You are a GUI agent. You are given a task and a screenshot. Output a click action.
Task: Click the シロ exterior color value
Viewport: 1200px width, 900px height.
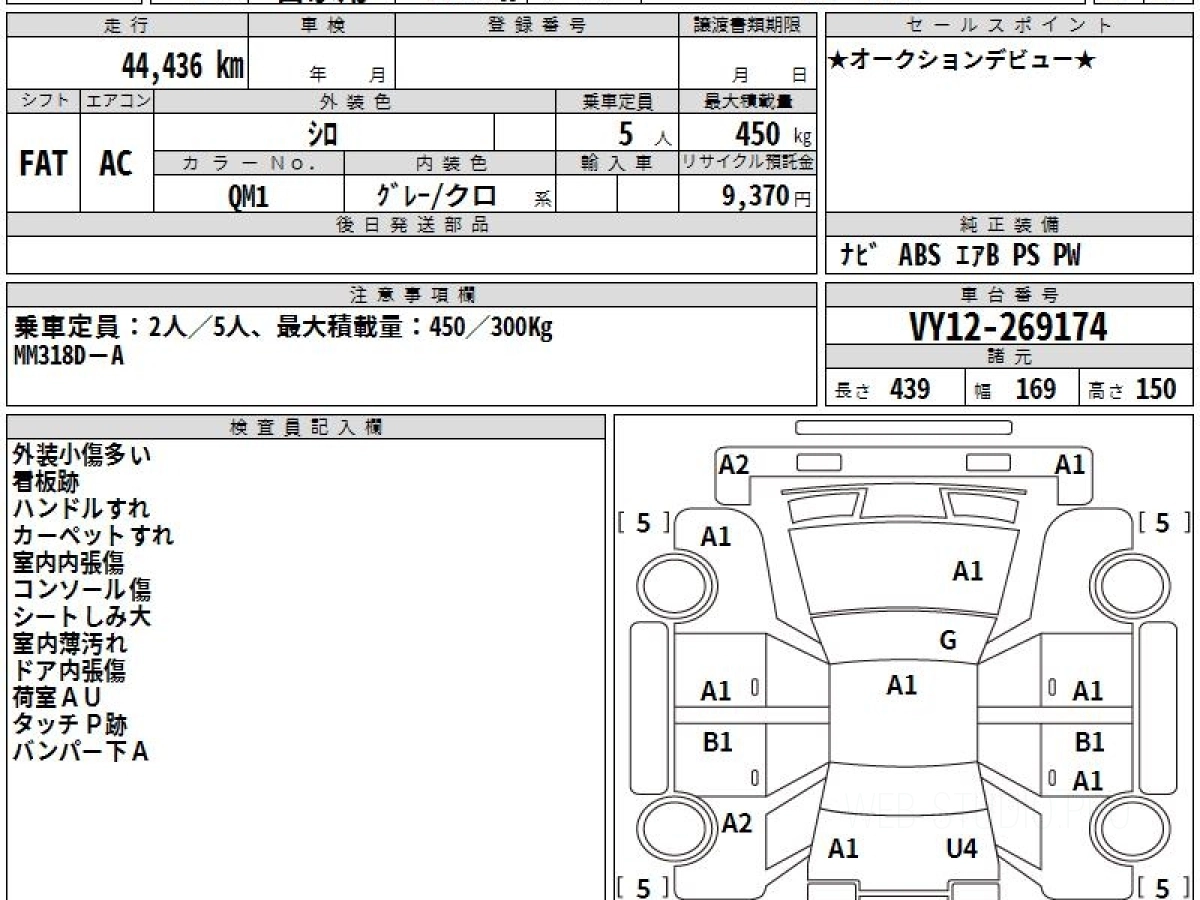pyautogui.click(x=322, y=132)
